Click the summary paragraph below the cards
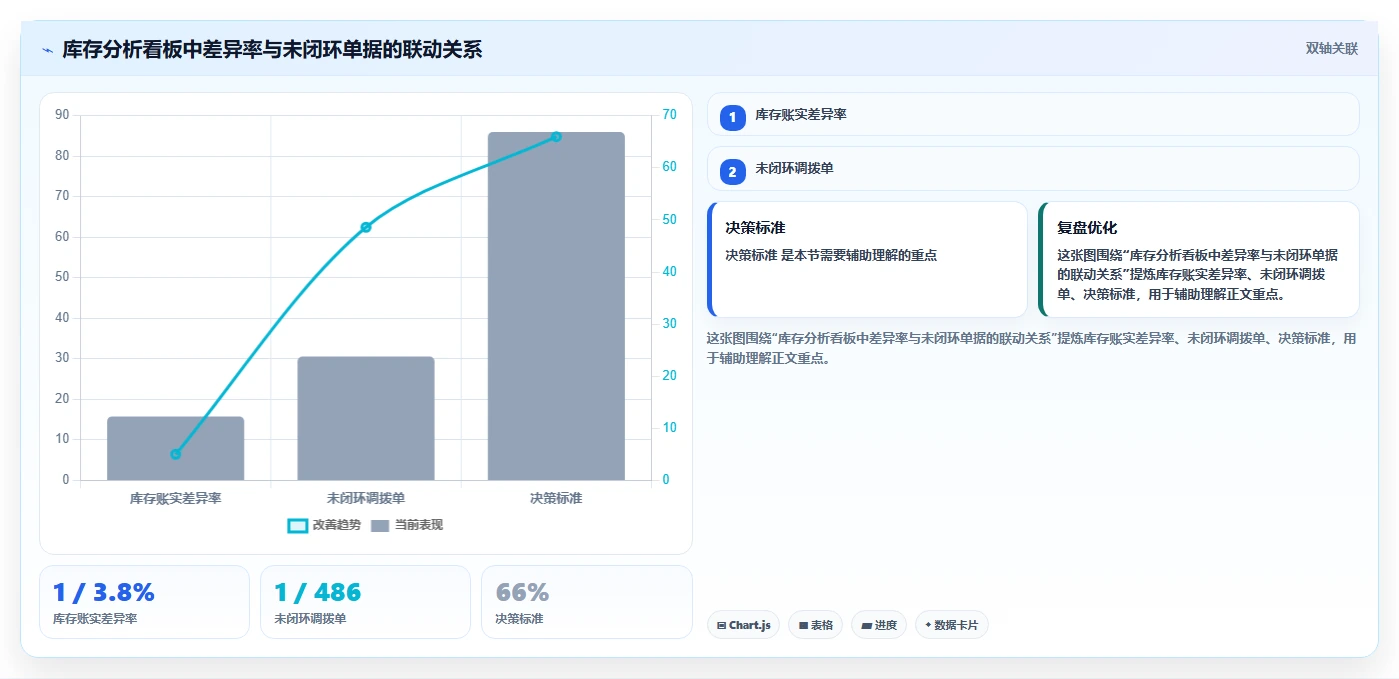The height and width of the screenshot is (679, 1399). point(1031,348)
